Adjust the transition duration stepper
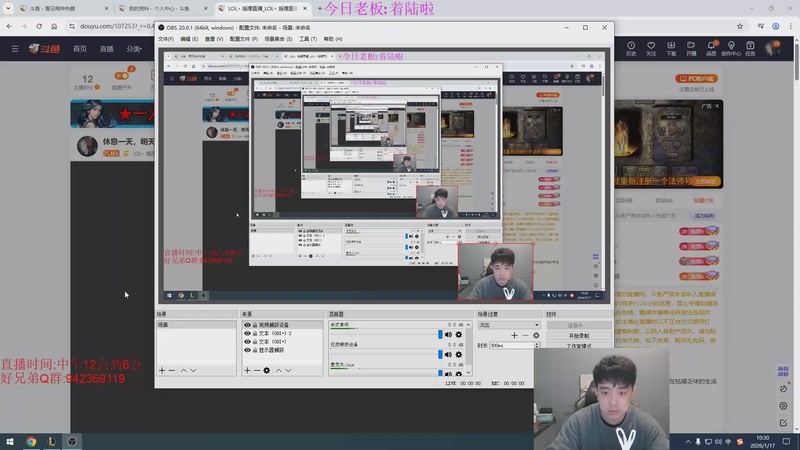The height and width of the screenshot is (450, 800). point(537,345)
